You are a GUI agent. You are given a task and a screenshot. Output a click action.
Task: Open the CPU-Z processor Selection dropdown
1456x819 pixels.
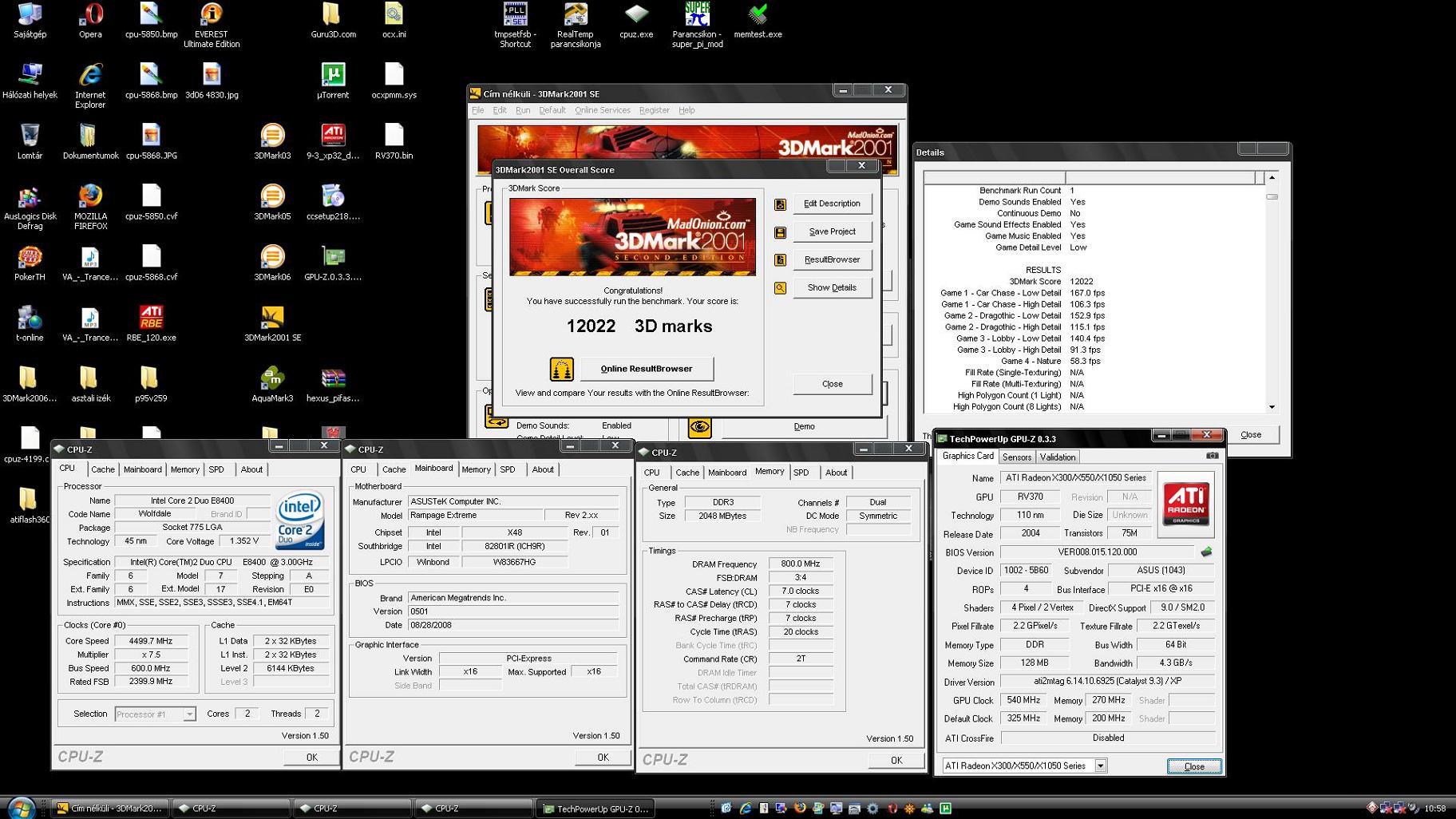point(189,714)
